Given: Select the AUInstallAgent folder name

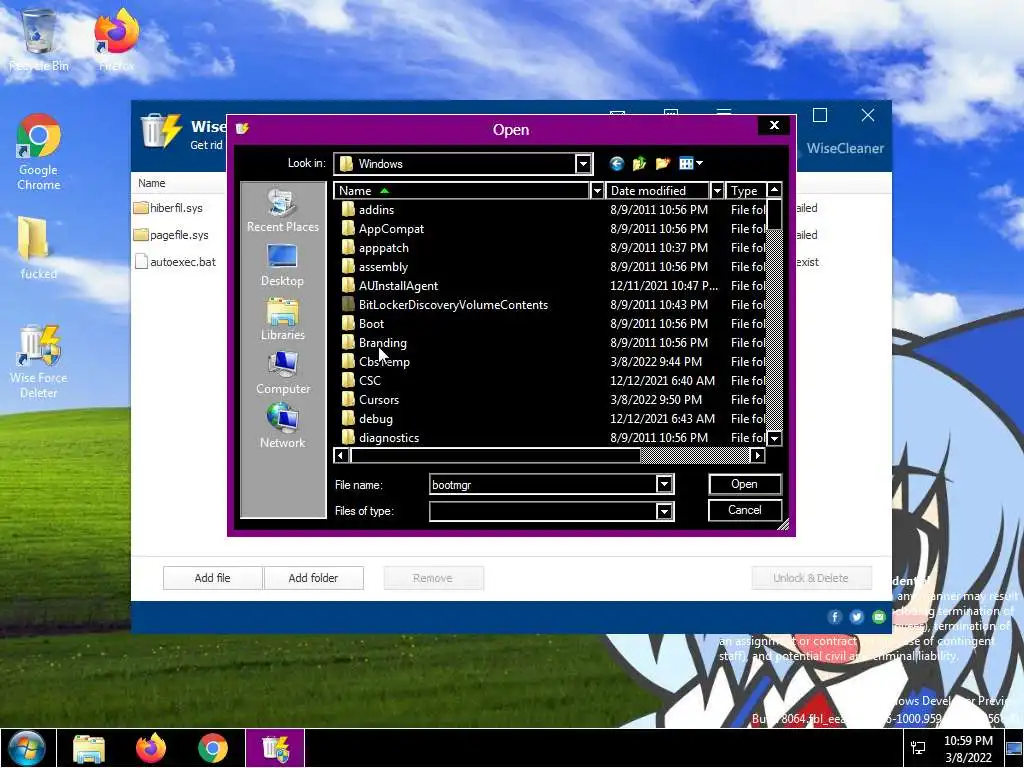Looking at the screenshot, I should [398, 286].
